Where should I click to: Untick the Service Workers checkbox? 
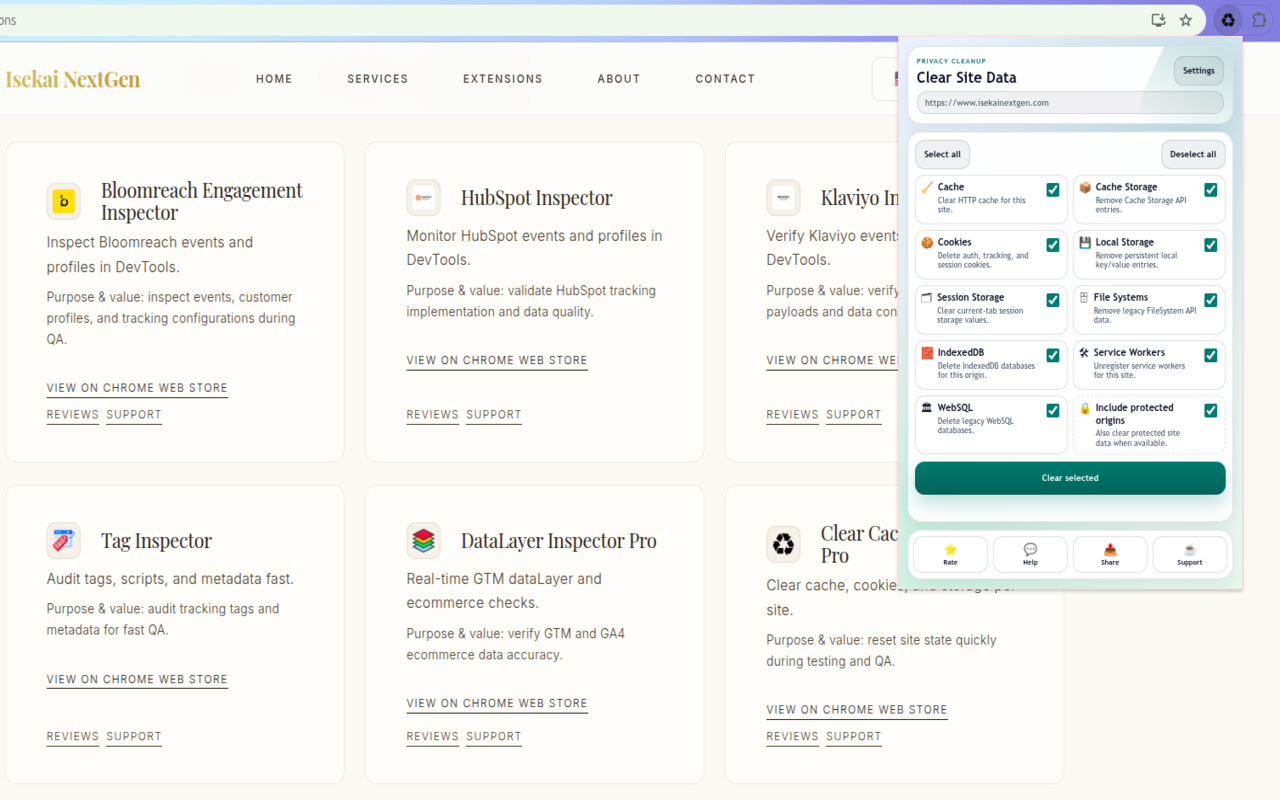click(x=1211, y=355)
